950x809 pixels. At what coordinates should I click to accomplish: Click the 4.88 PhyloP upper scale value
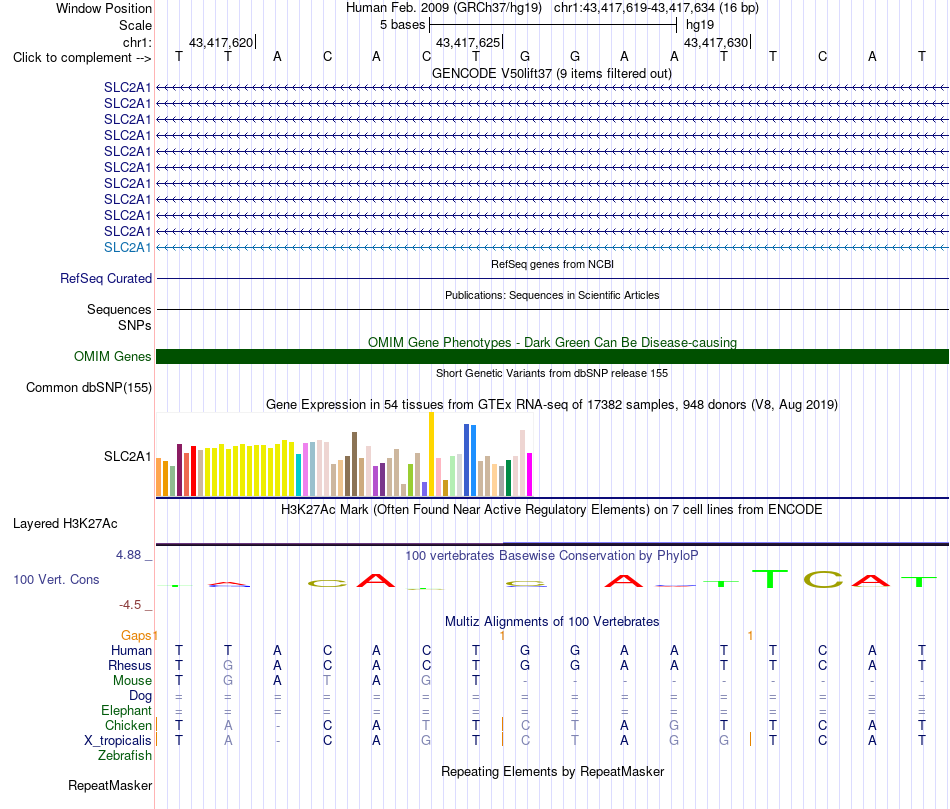click(128, 554)
